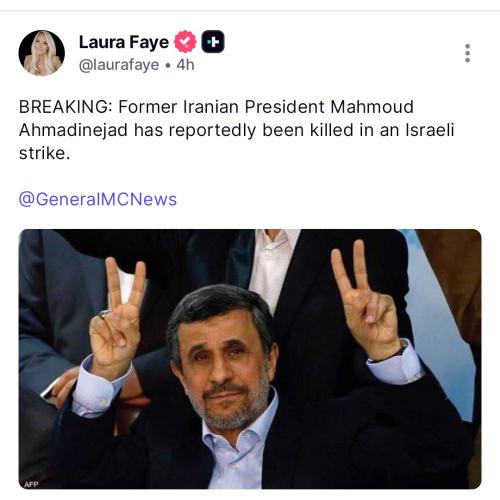
Task: Open the attached photo at the man's face
Action: point(224,355)
